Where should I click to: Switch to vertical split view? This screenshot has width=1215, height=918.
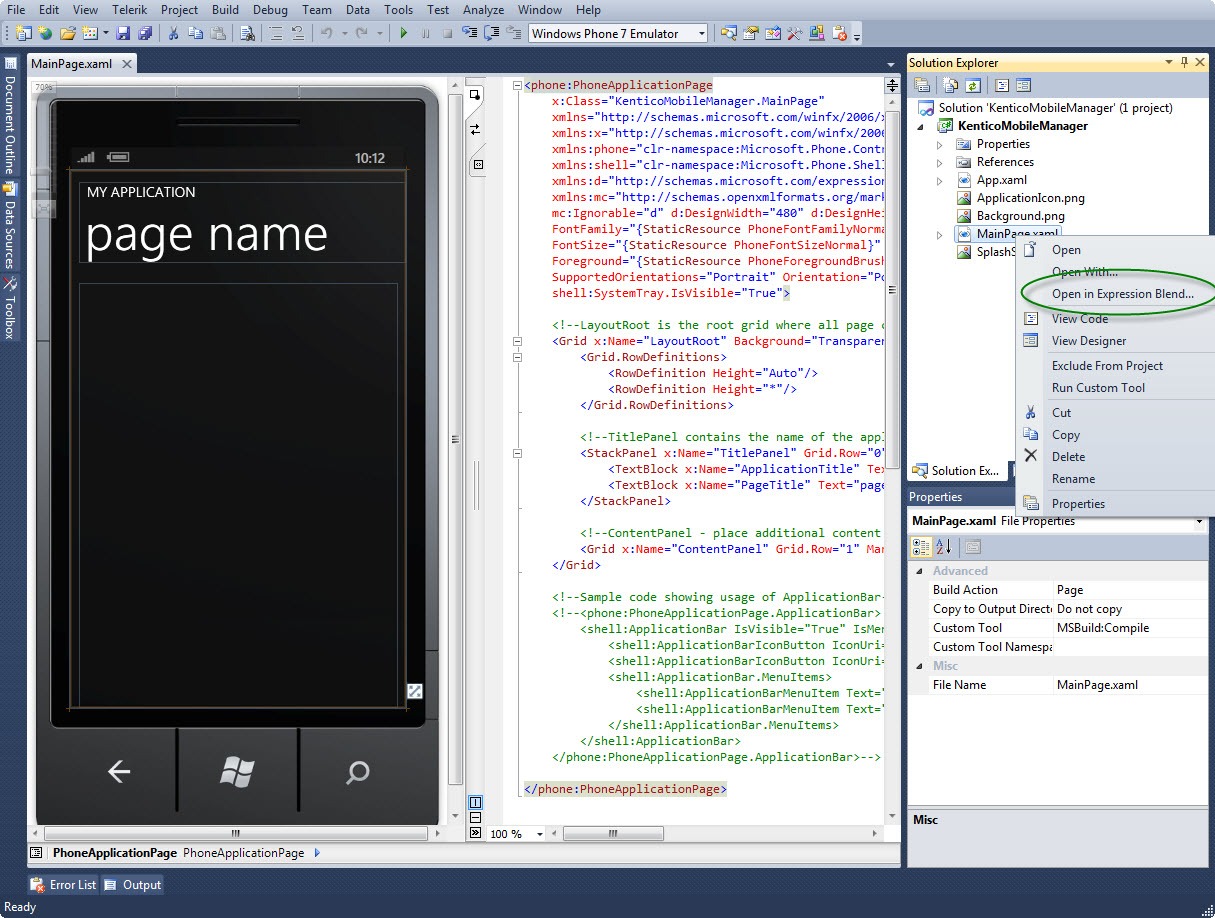[x=475, y=802]
